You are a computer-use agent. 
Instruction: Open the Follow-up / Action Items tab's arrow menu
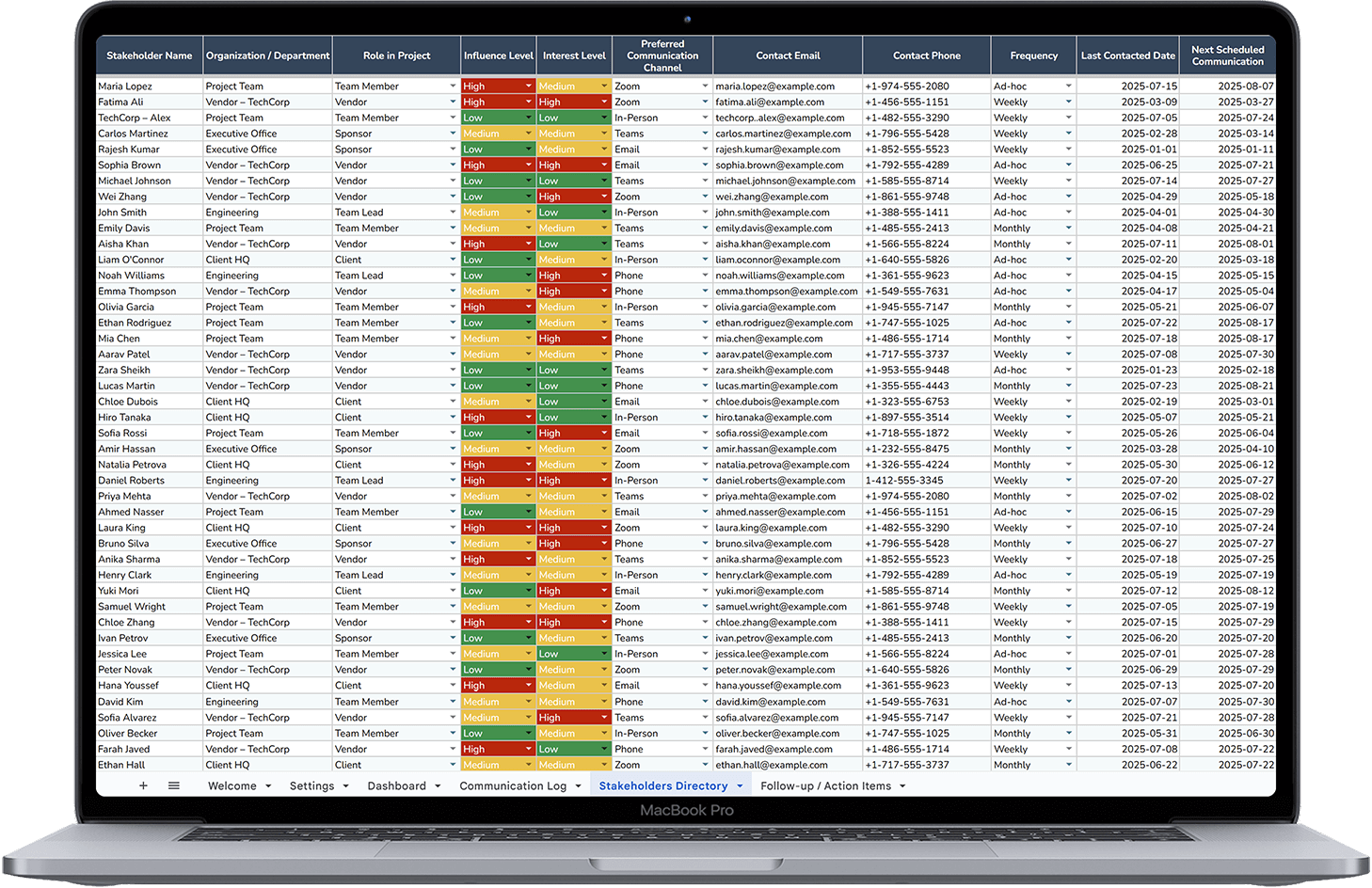[902, 786]
